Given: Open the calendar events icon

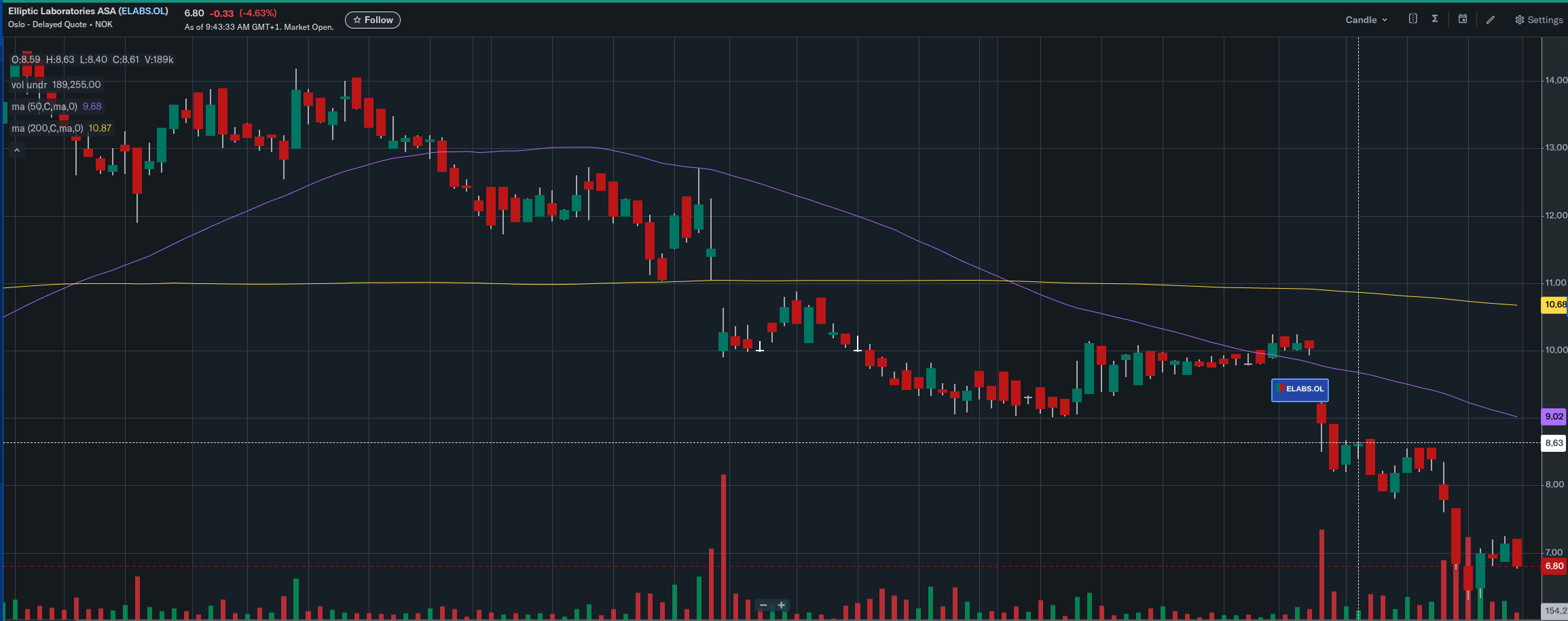Looking at the screenshot, I should 1463,19.
